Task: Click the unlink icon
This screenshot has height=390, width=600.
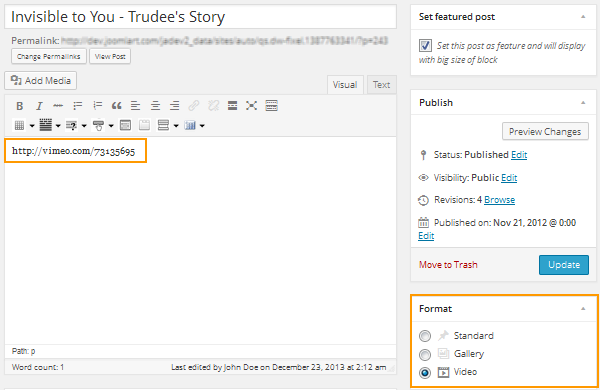Action: pos(213,106)
